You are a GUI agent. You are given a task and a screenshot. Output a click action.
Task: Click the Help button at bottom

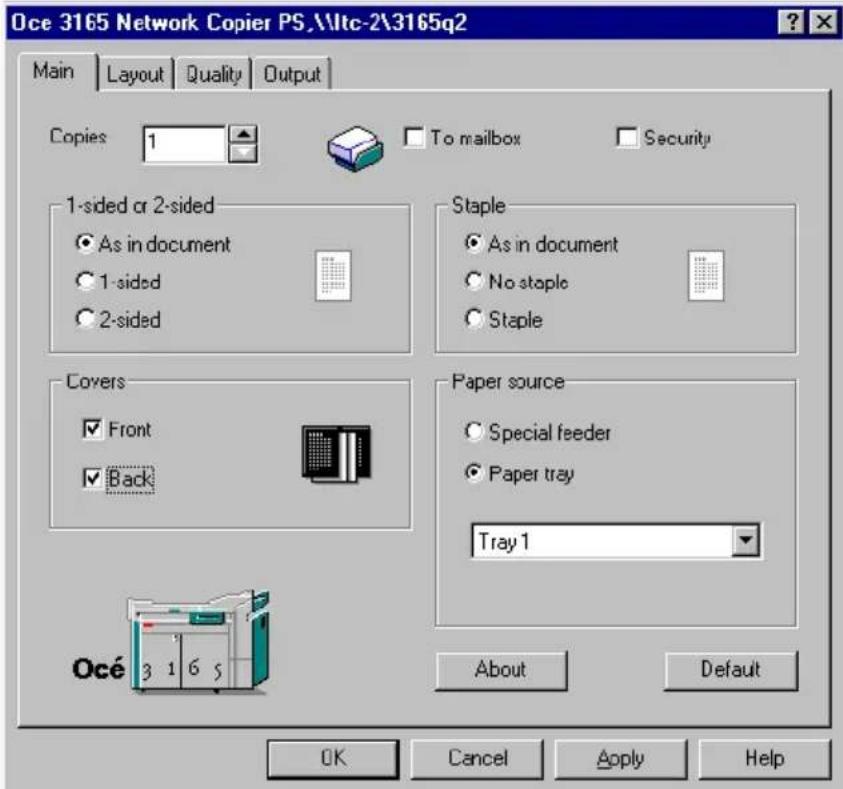pos(765,759)
